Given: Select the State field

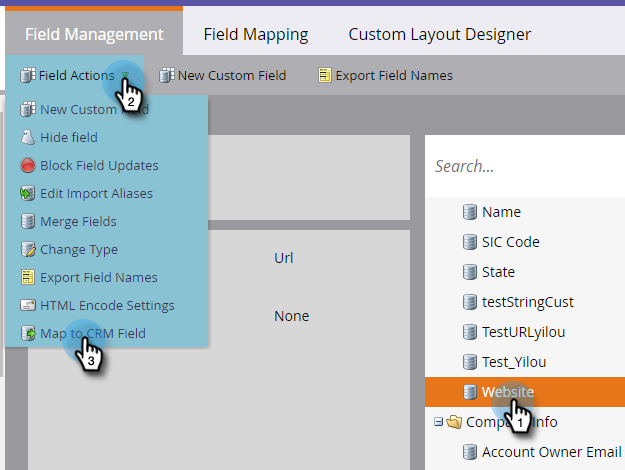Looking at the screenshot, I should click(498, 272).
